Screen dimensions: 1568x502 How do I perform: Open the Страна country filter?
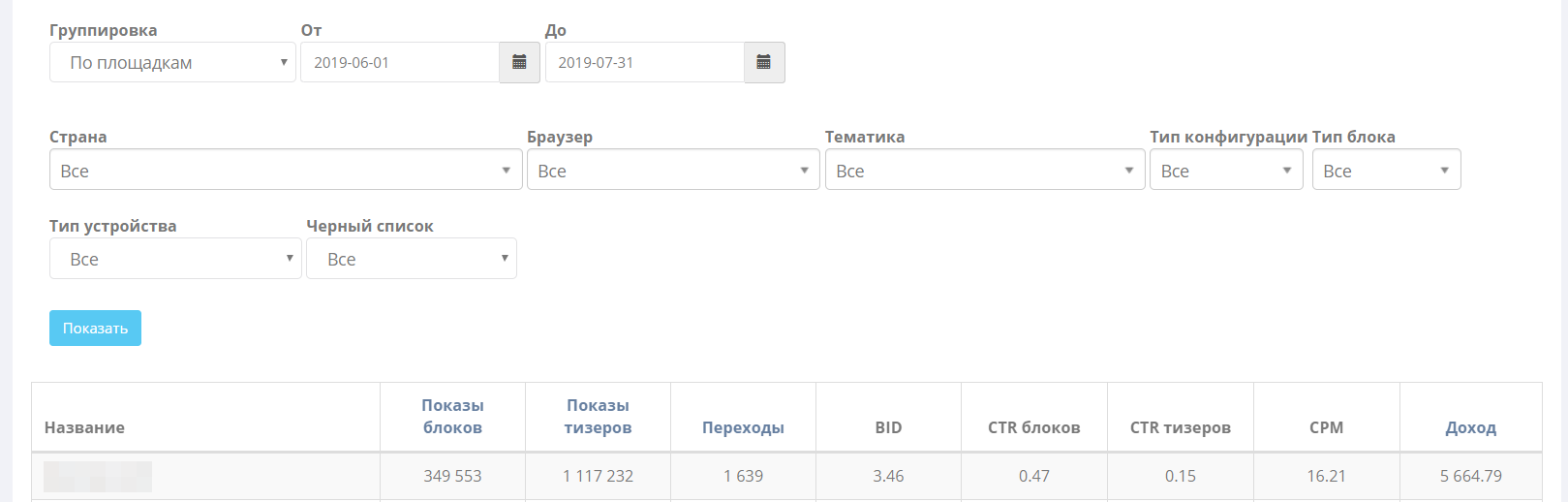click(x=286, y=171)
